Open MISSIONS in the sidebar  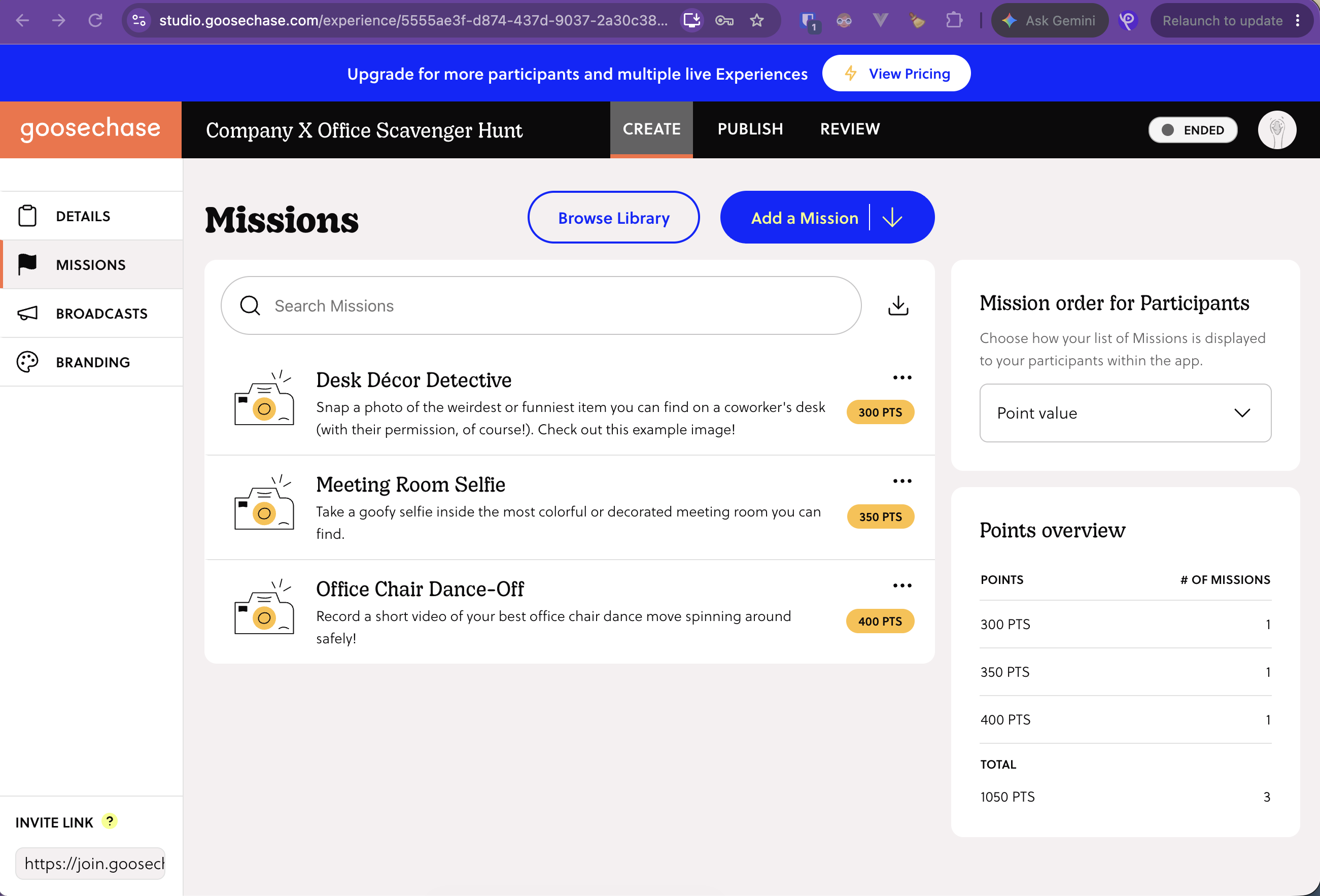click(x=91, y=264)
